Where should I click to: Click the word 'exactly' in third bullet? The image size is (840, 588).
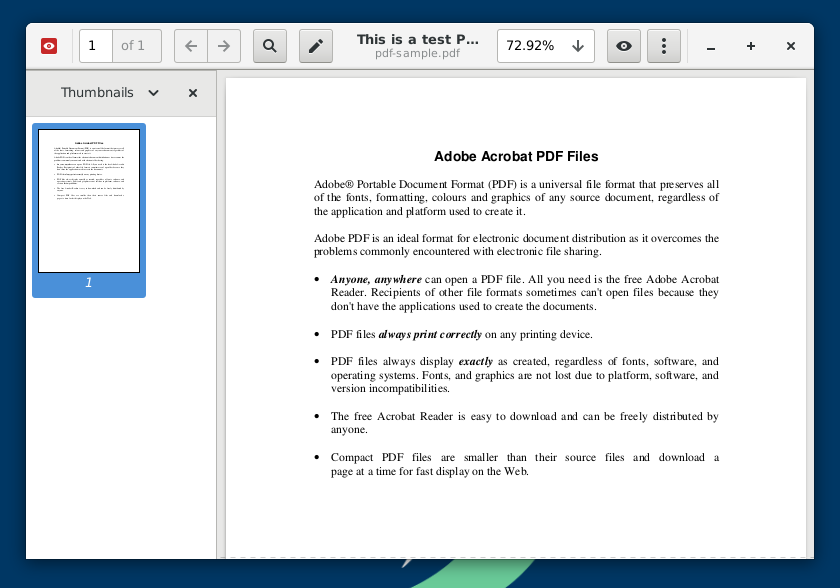476,361
